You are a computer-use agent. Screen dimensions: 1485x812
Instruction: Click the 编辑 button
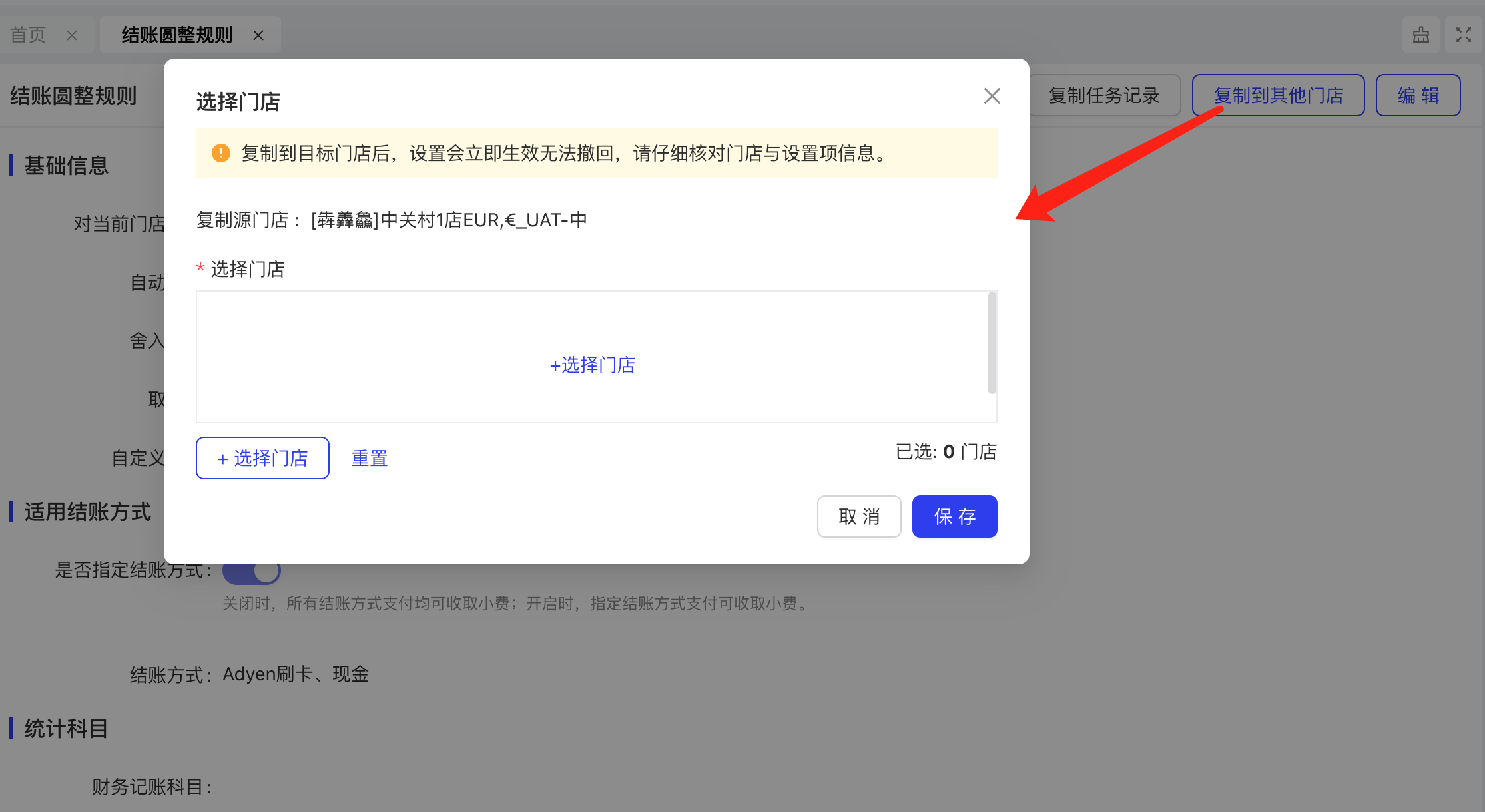1418,95
